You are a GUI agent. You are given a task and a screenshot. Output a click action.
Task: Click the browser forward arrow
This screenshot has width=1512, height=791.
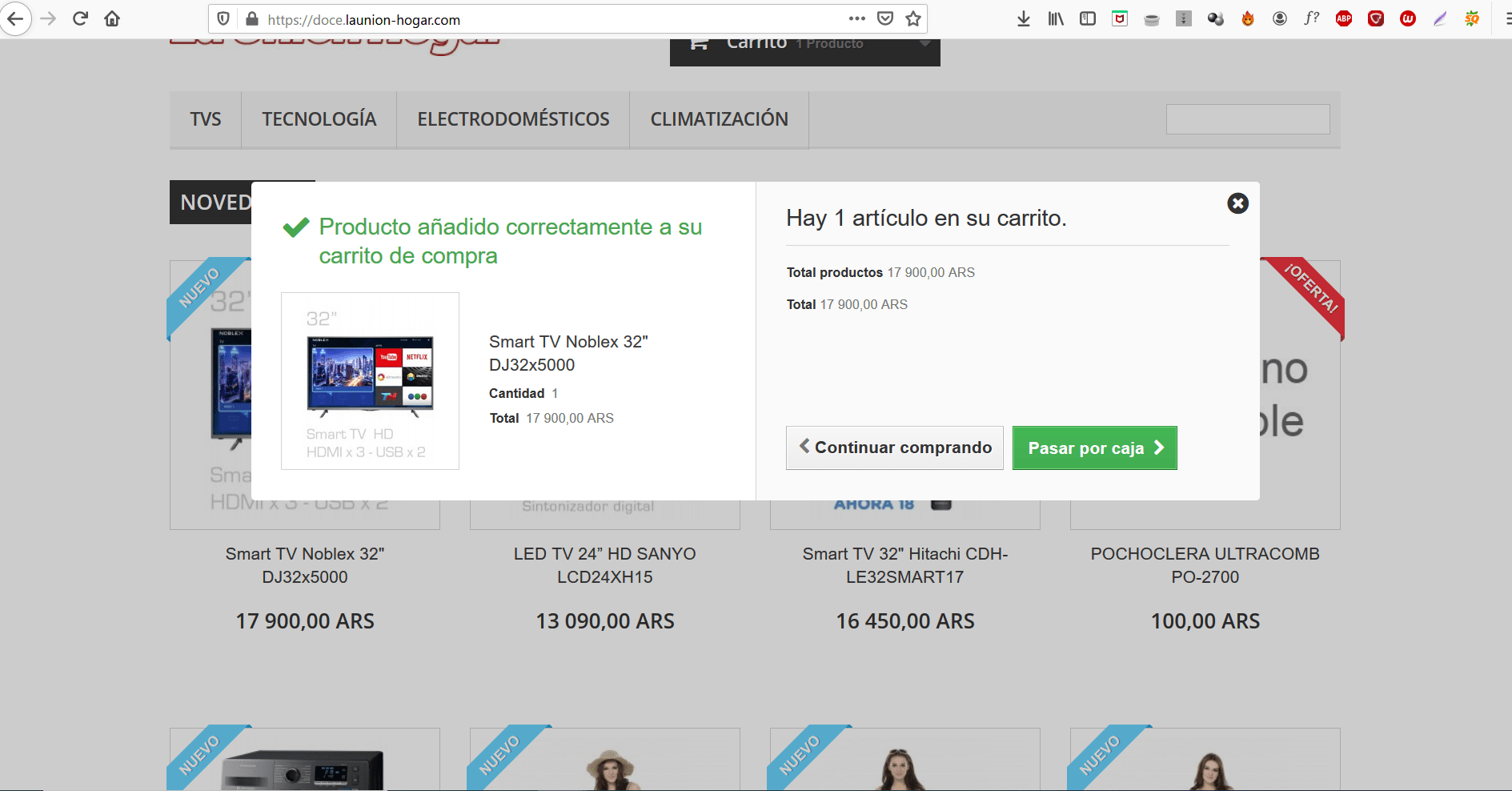tap(48, 19)
